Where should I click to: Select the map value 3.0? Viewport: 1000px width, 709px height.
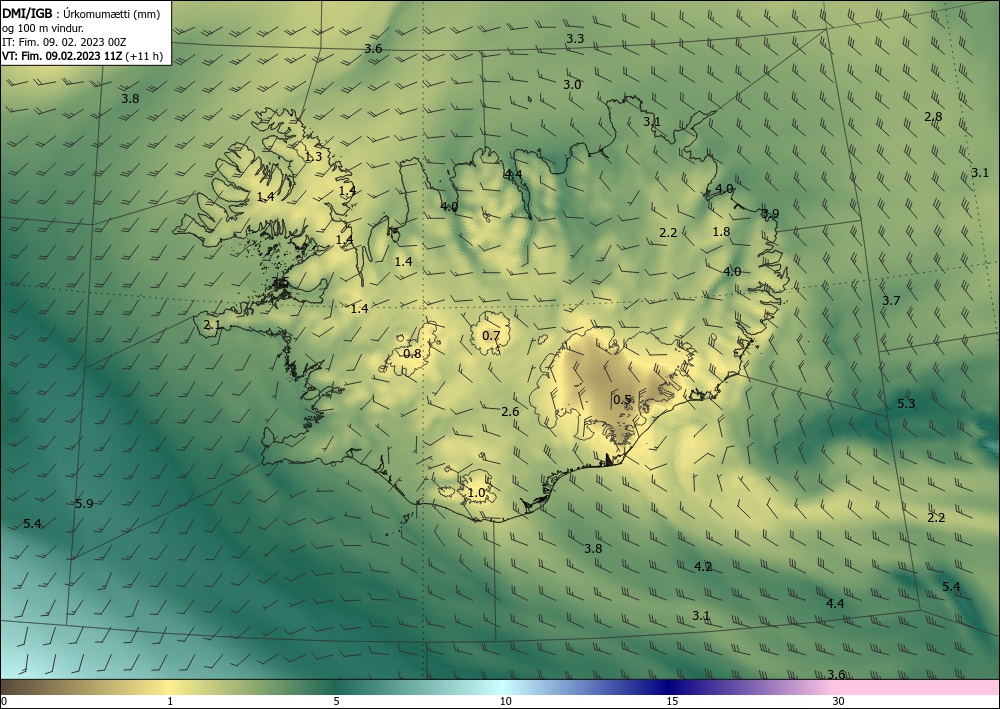coord(572,84)
